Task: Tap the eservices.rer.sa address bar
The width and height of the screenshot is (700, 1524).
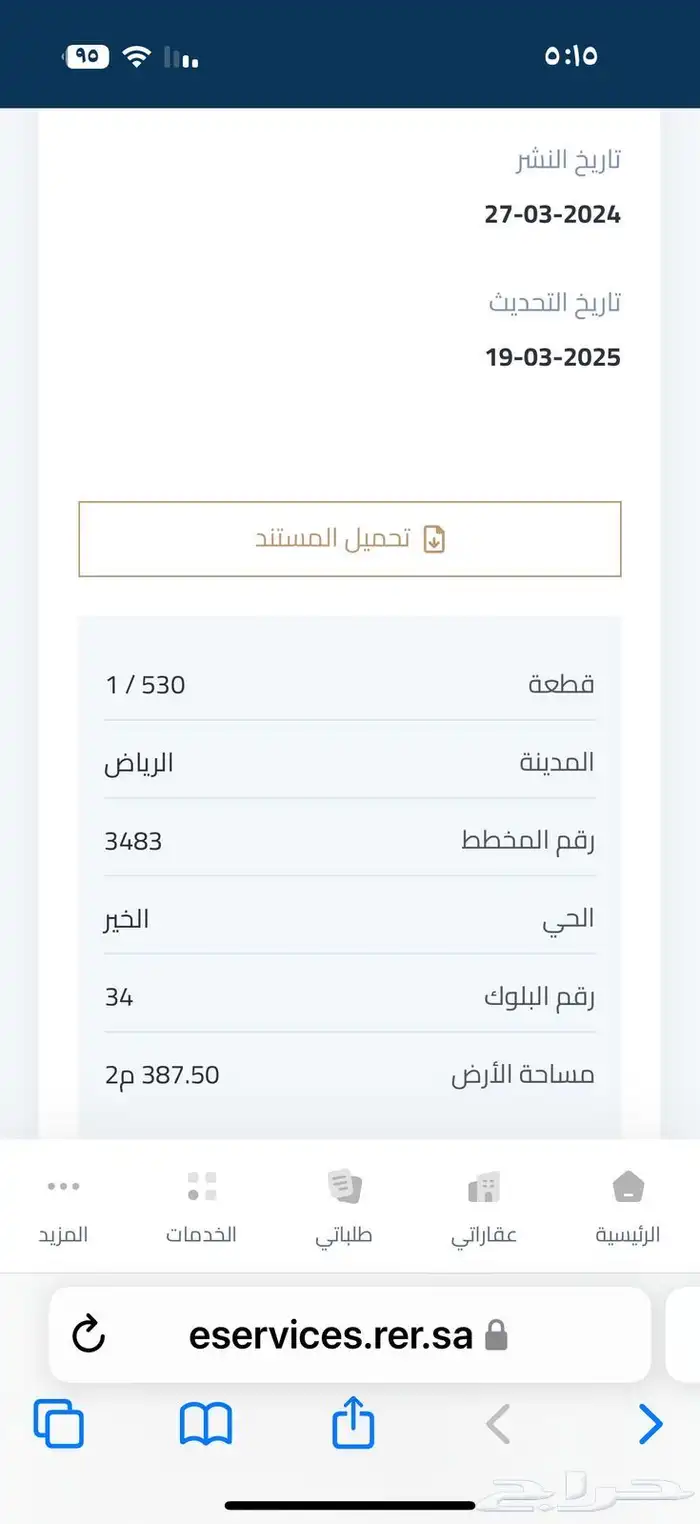Action: coord(330,1335)
